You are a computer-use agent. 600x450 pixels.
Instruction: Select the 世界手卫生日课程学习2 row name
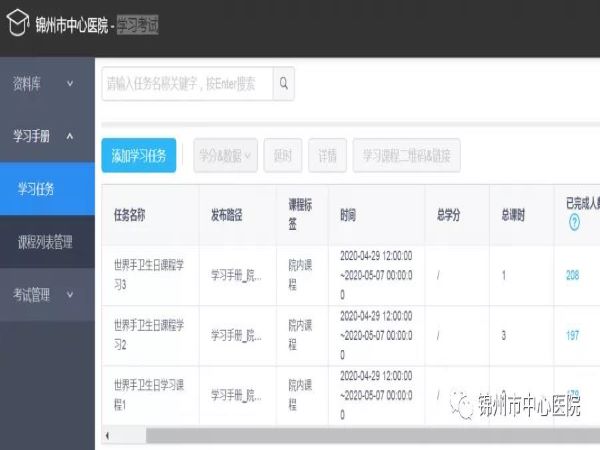pos(149,335)
